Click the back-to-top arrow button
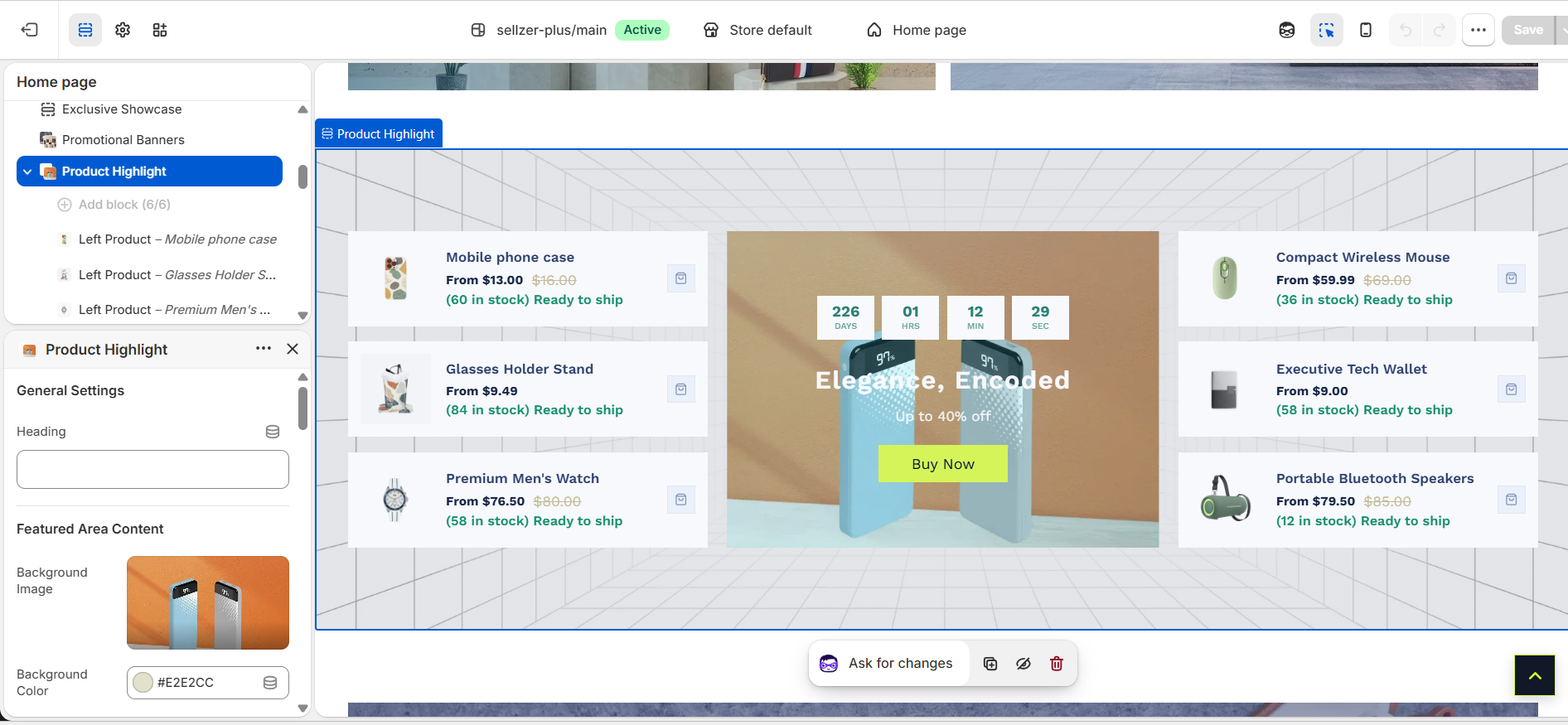Screen dimensions: 1568x725 coord(1535,675)
